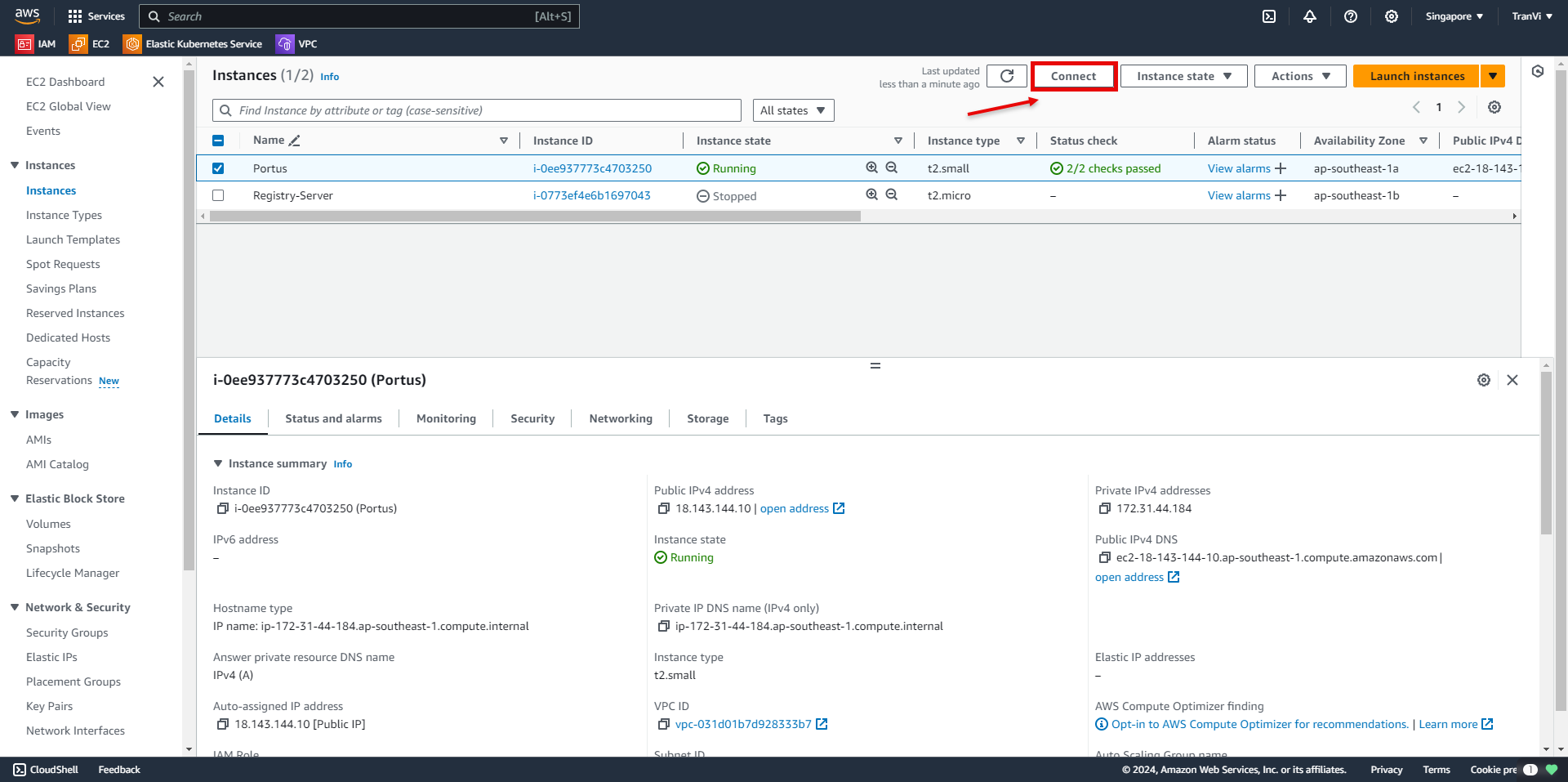Switch to the Security tab
The height and width of the screenshot is (782, 1568).
pyautogui.click(x=532, y=418)
